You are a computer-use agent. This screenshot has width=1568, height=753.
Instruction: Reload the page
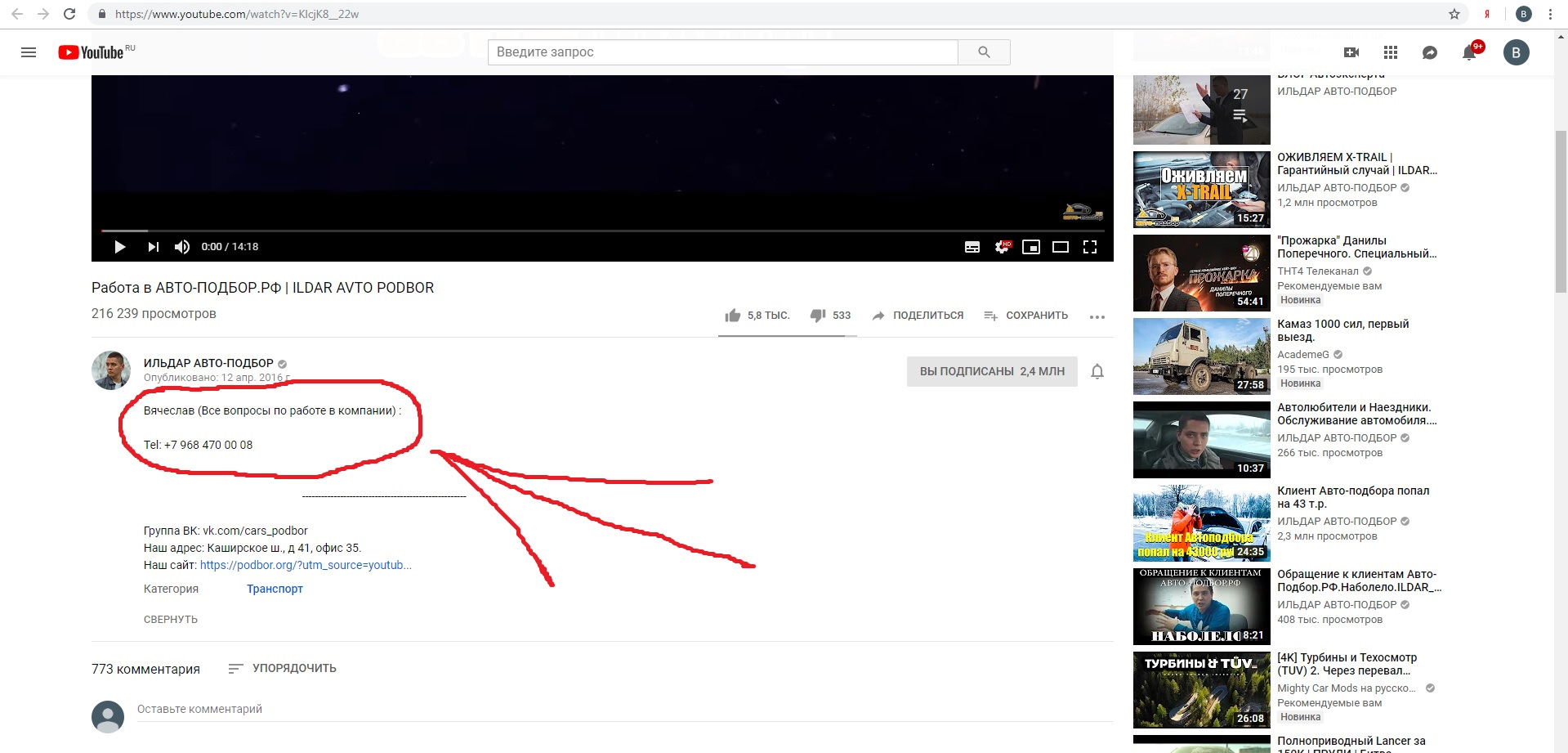pyautogui.click(x=69, y=14)
